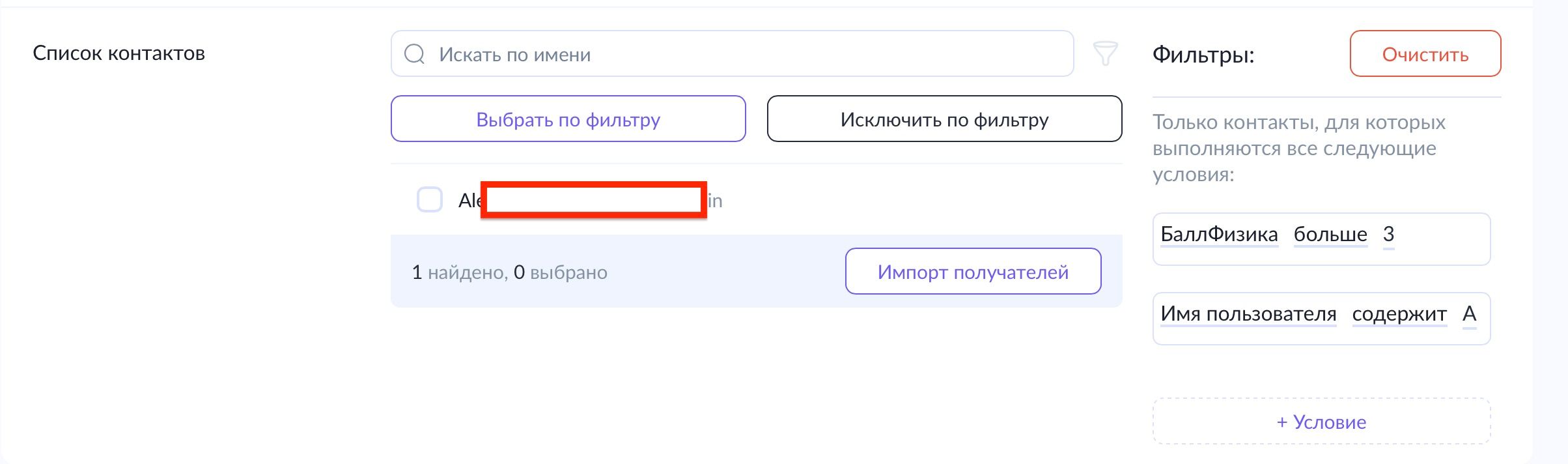Click the contact name in the list

(x=591, y=201)
